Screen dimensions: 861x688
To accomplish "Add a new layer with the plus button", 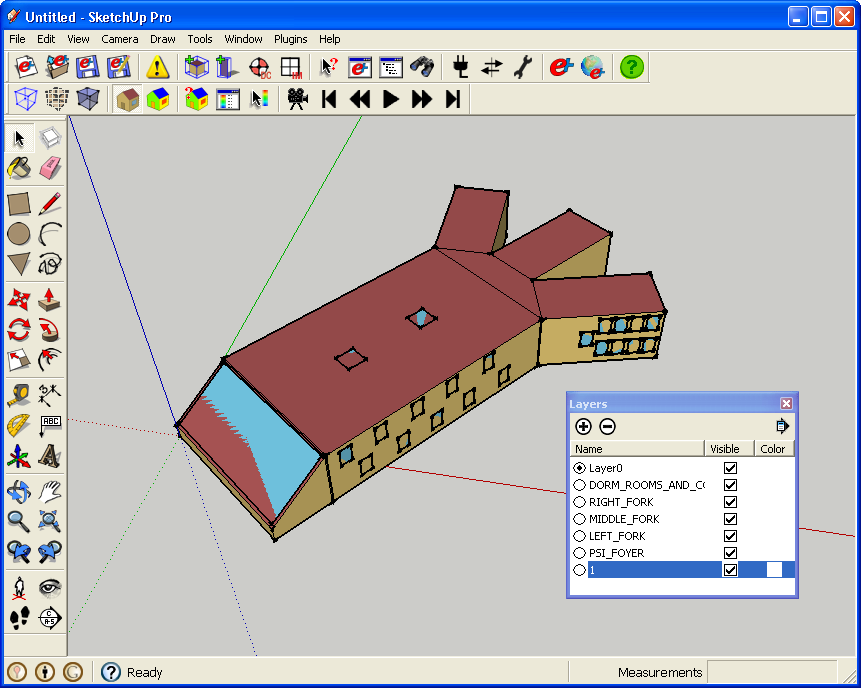I will (x=583, y=426).
